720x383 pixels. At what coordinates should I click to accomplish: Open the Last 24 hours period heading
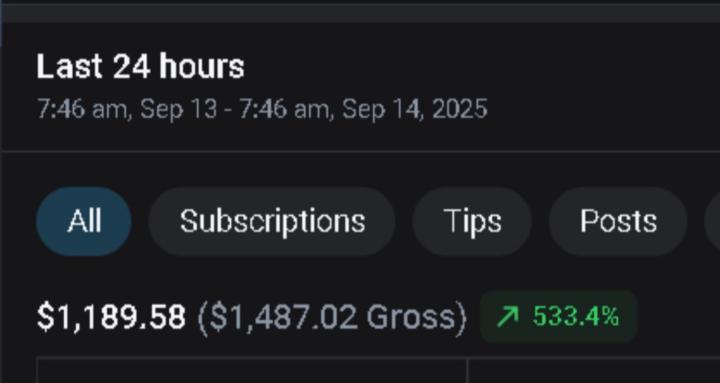[x=141, y=67]
